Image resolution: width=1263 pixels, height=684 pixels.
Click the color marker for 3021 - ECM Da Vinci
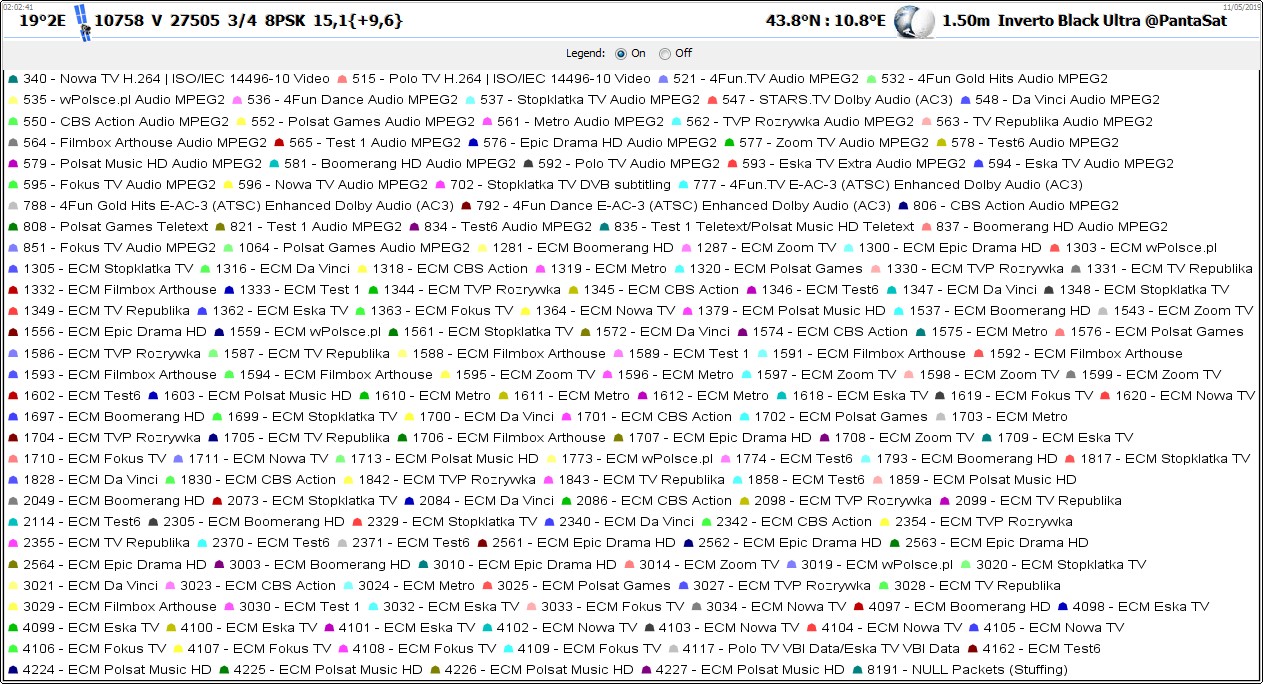[x=13, y=586]
